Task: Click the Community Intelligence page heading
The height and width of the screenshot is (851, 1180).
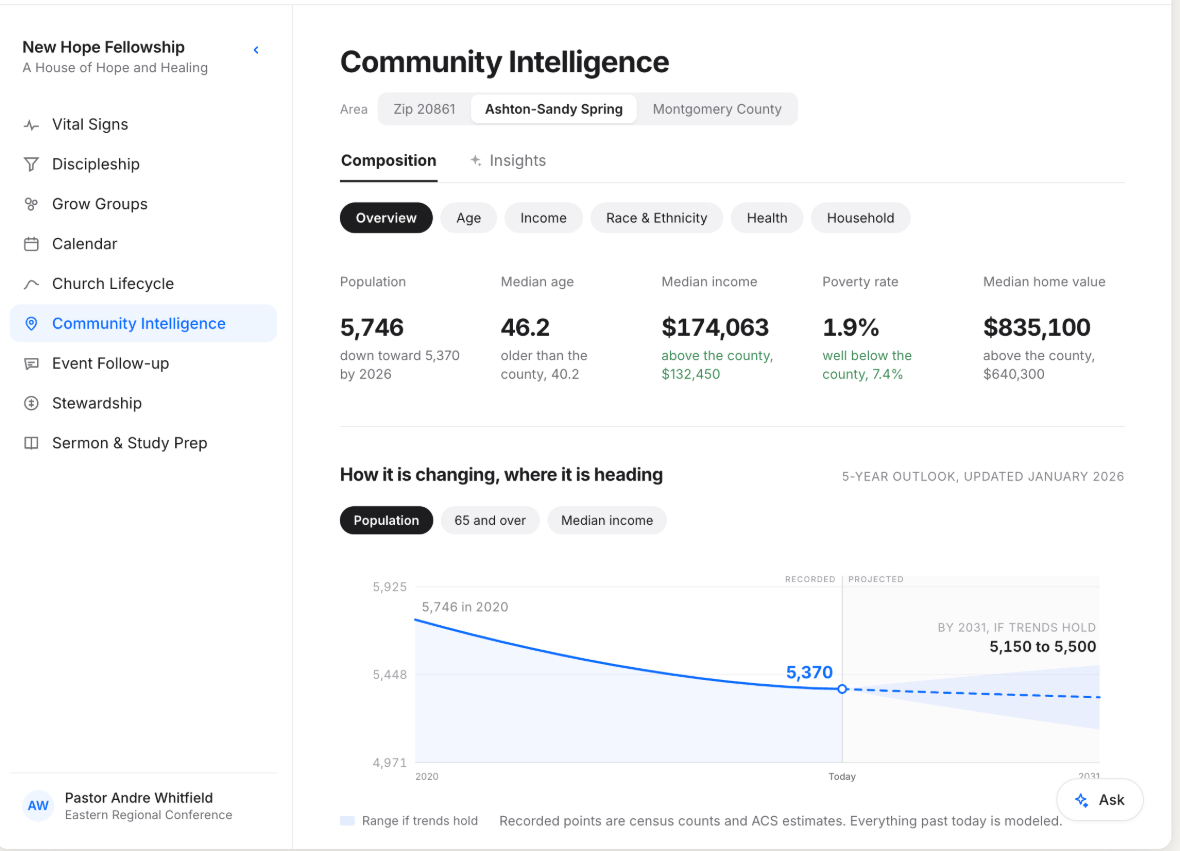Action: click(504, 62)
